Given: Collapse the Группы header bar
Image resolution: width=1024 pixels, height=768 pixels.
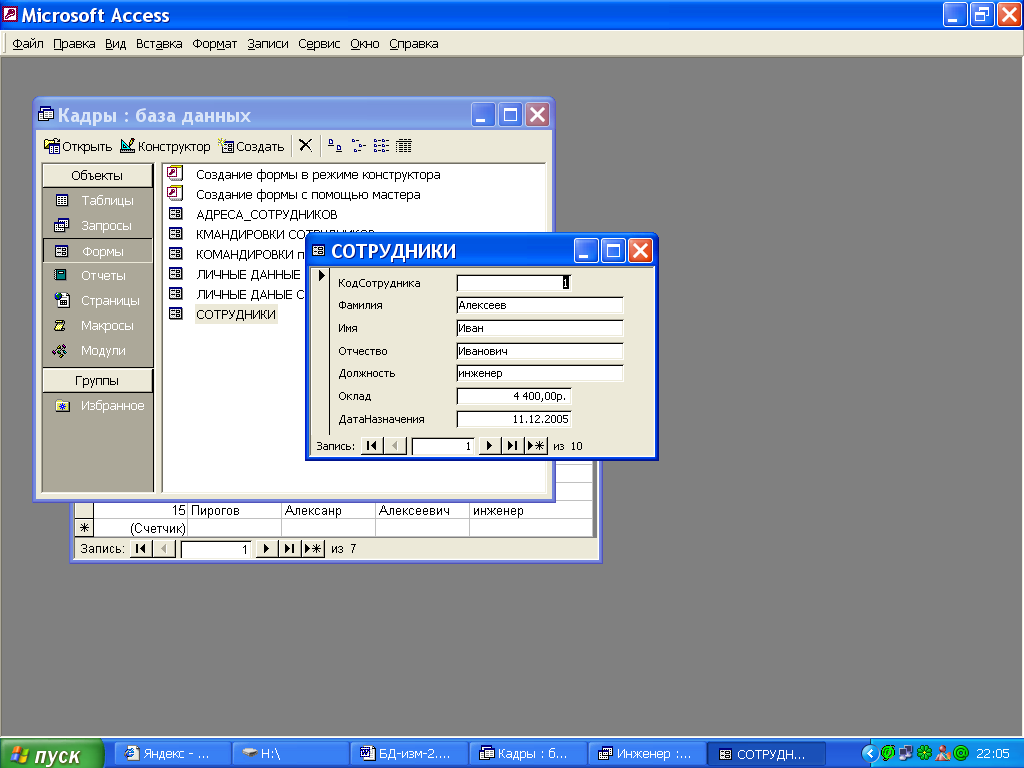Looking at the screenshot, I should pos(97,381).
